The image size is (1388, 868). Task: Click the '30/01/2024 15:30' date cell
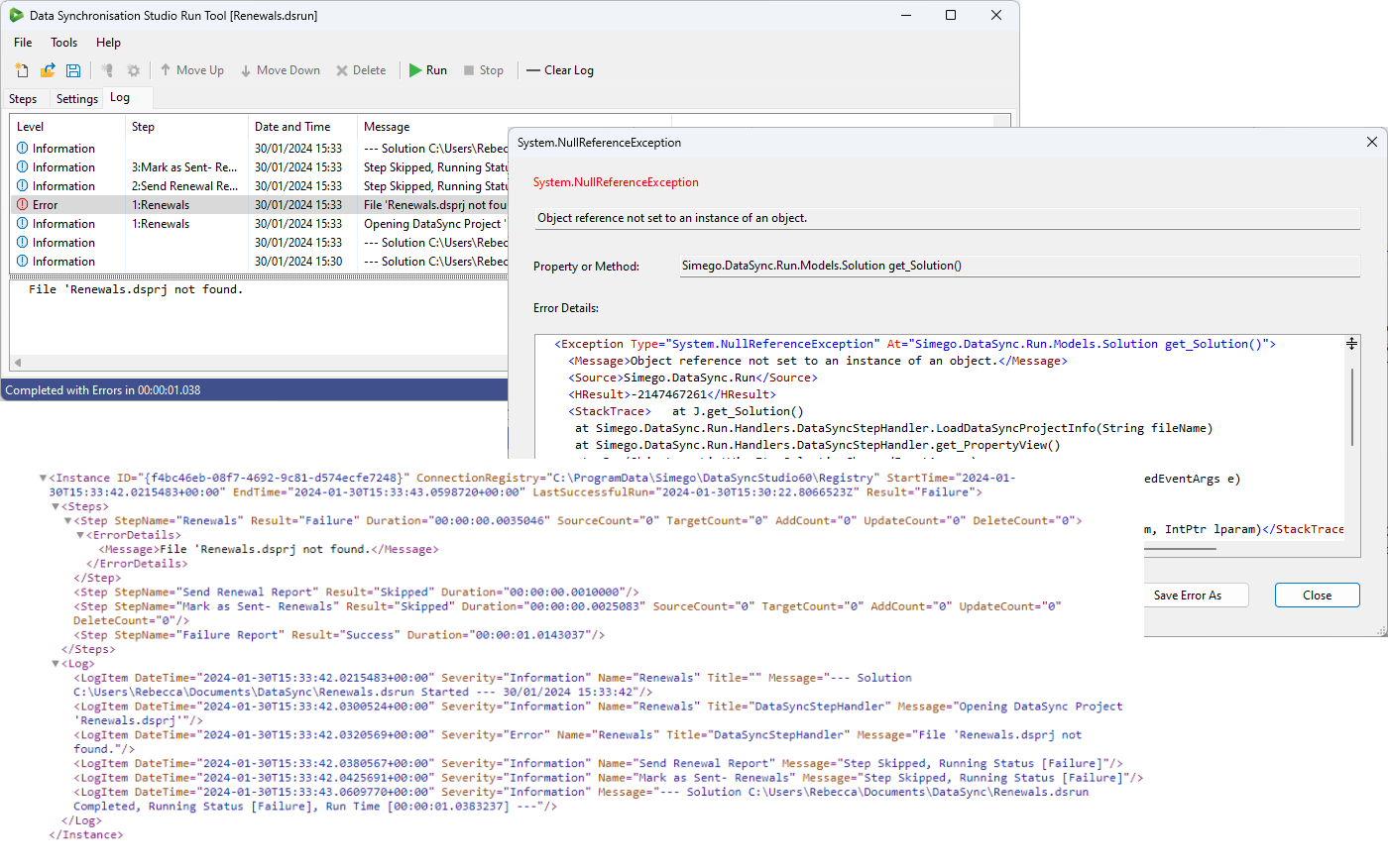pos(298,261)
